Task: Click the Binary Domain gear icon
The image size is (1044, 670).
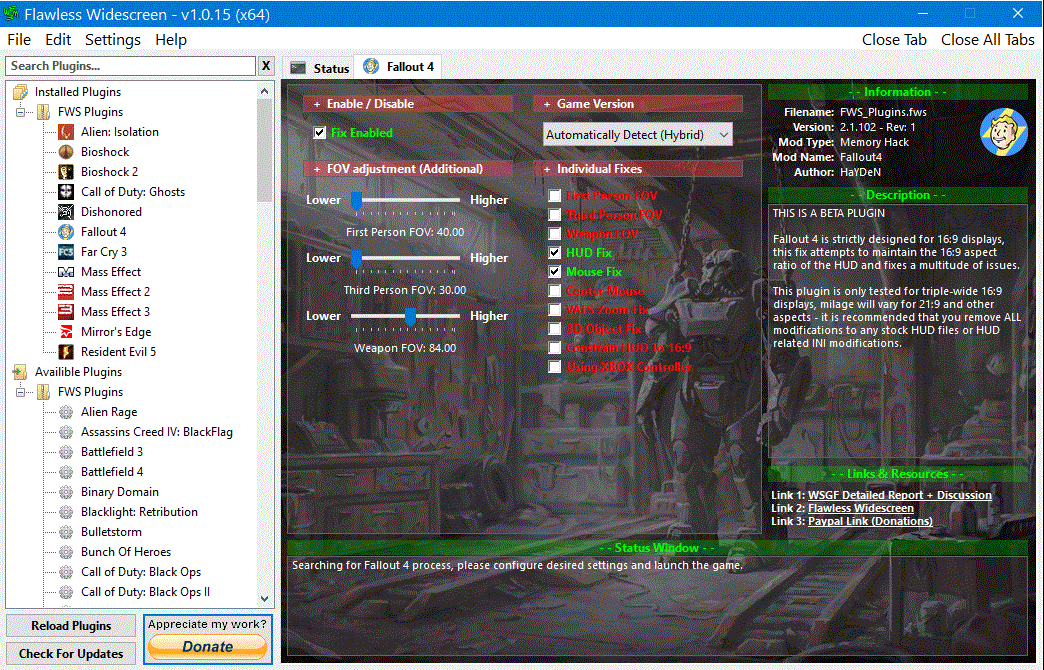Action: 66,492
